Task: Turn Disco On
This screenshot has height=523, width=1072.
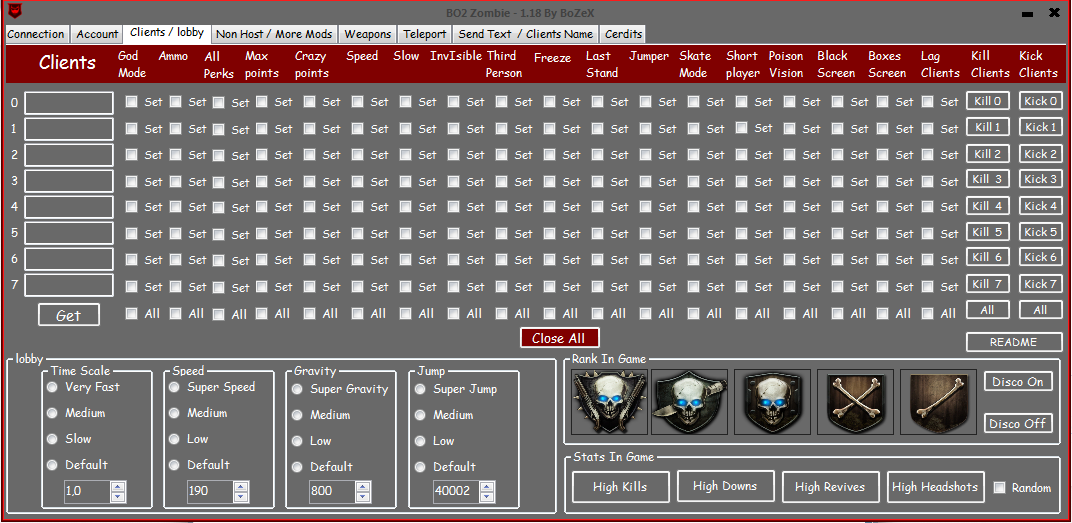Action: 1018,381
